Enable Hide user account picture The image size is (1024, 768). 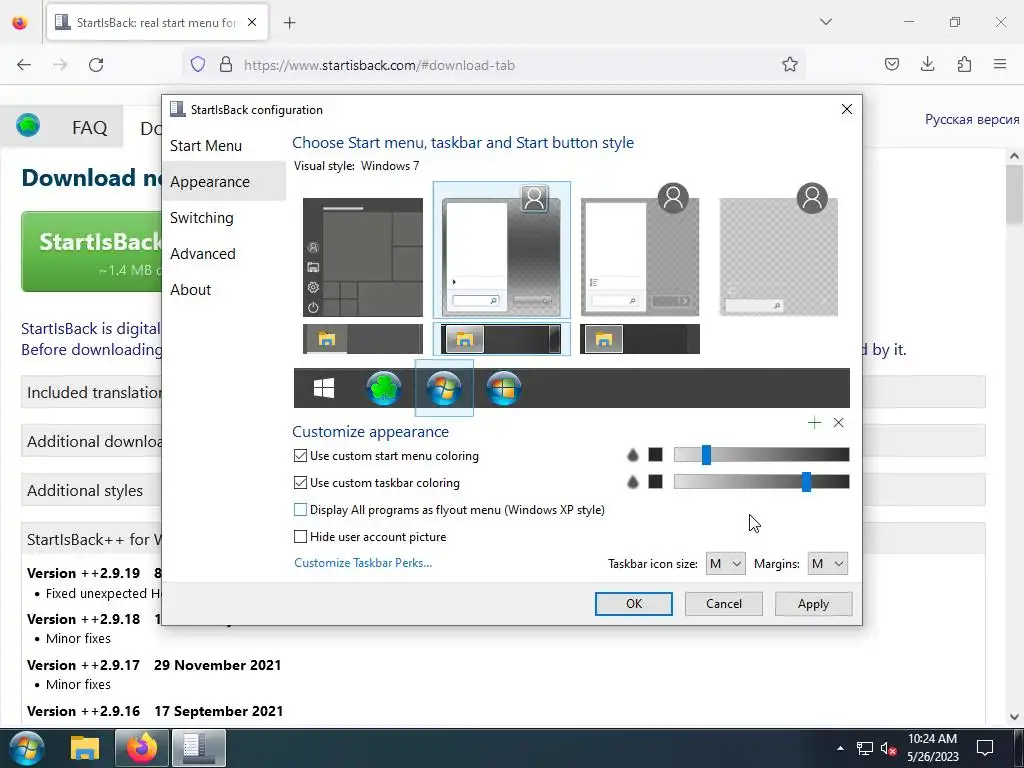(300, 537)
